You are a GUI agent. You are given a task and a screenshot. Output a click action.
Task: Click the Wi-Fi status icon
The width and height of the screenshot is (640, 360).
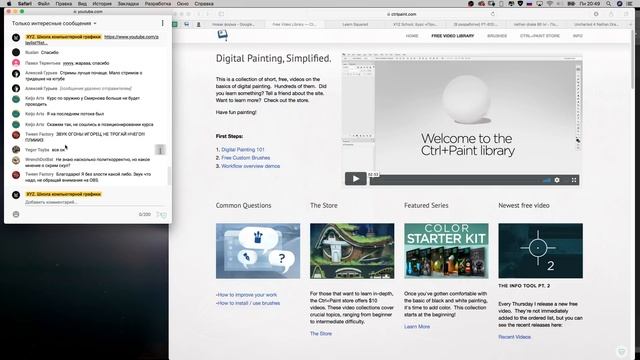click(550, 4)
